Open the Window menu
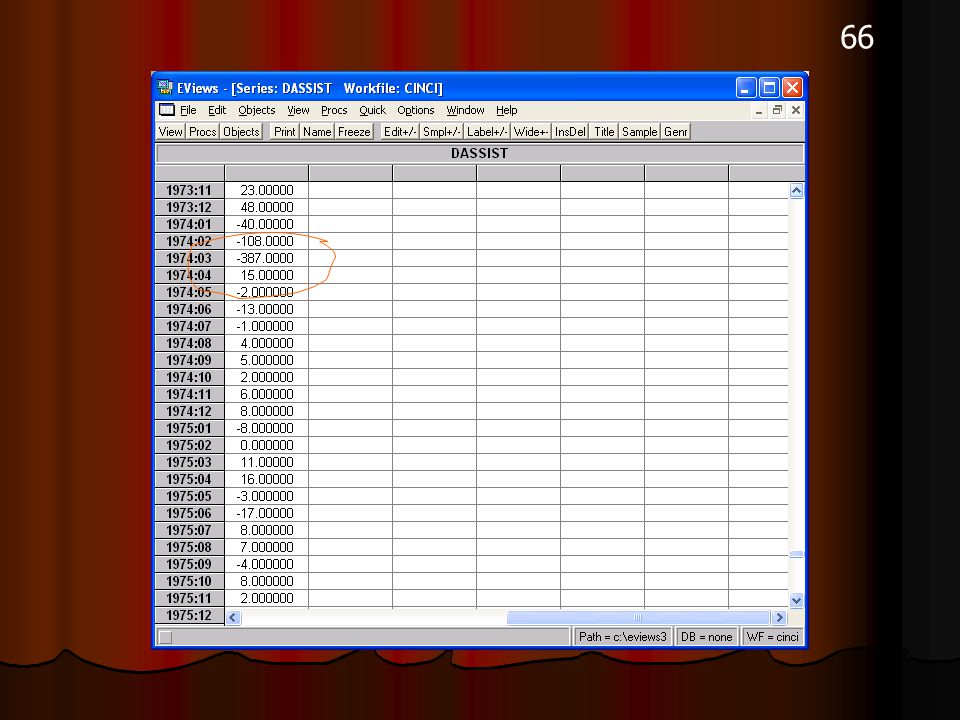The width and height of the screenshot is (960, 720). pos(465,110)
